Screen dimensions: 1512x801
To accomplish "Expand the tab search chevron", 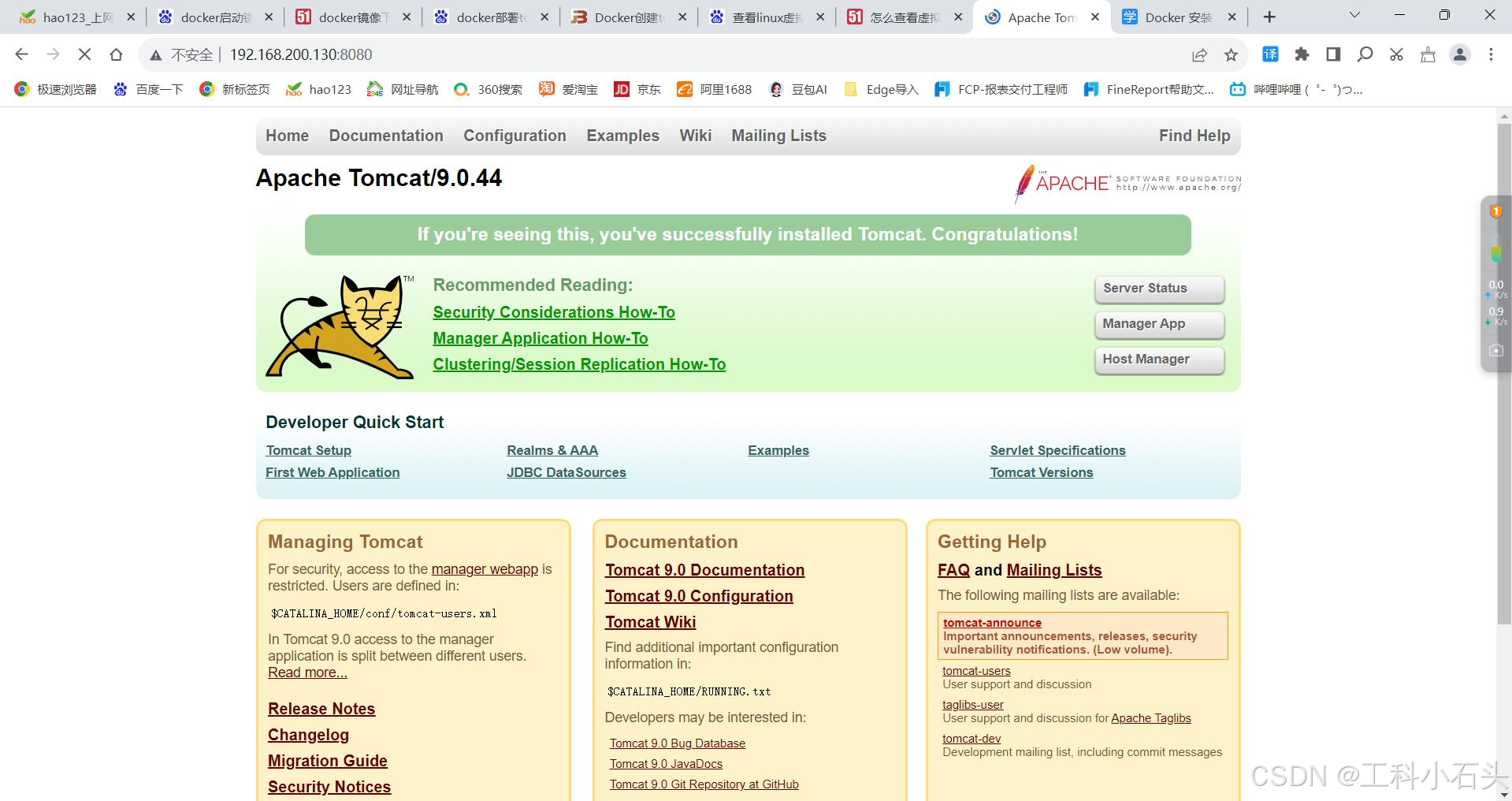I will [1355, 15].
